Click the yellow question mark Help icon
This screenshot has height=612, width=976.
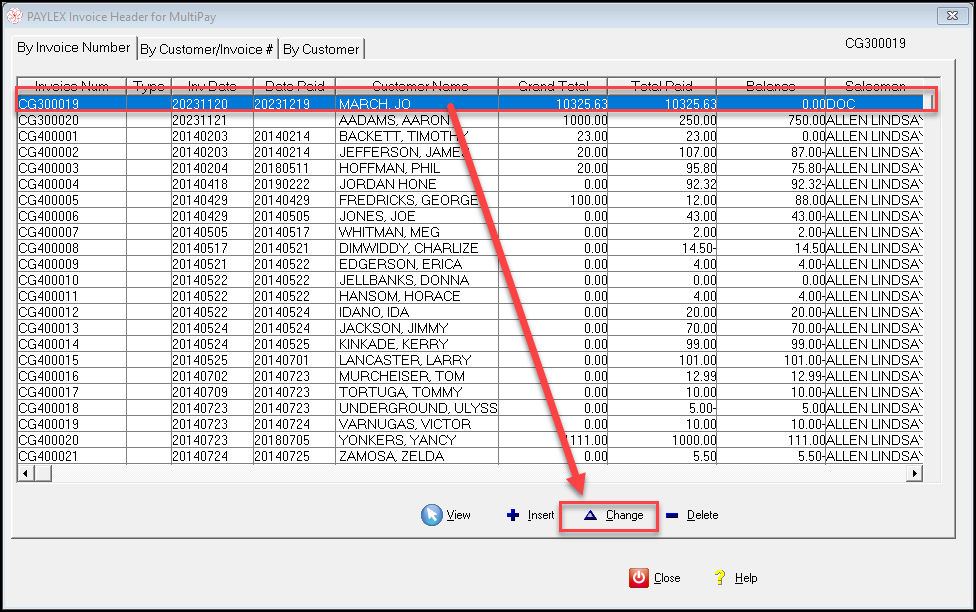point(720,578)
